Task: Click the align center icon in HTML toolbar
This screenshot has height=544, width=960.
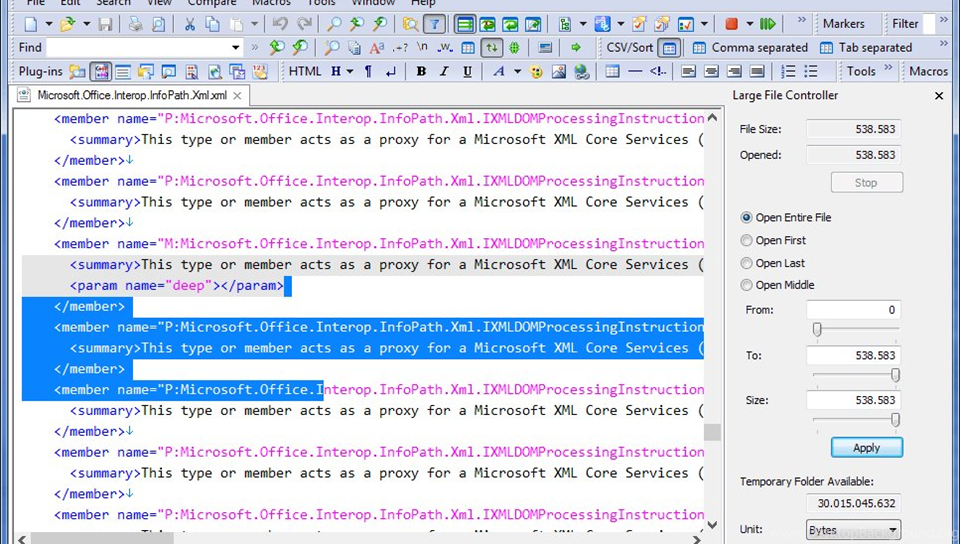Action: (x=711, y=72)
